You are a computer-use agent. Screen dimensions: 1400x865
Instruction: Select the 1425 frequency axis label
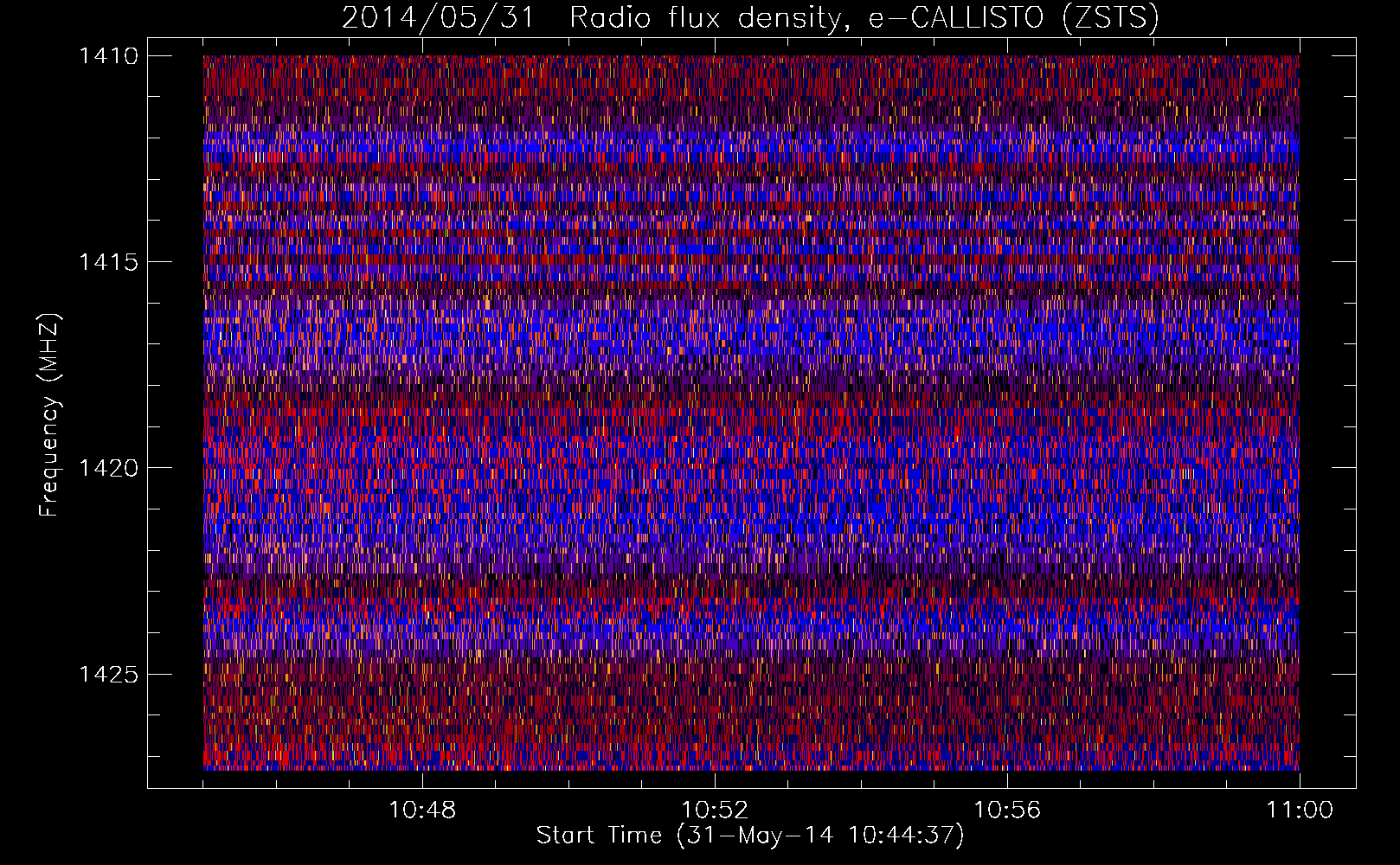click(108, 674)
